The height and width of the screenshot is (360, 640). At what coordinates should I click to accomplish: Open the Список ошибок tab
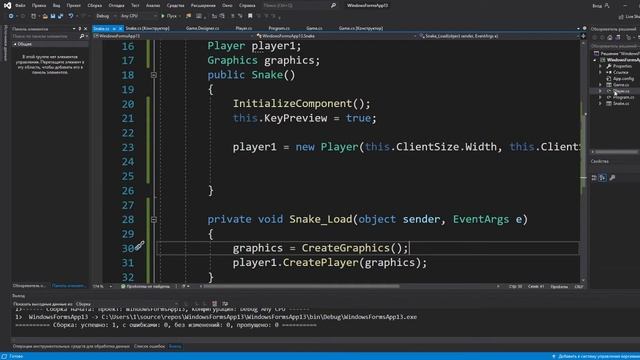[149, 347]
